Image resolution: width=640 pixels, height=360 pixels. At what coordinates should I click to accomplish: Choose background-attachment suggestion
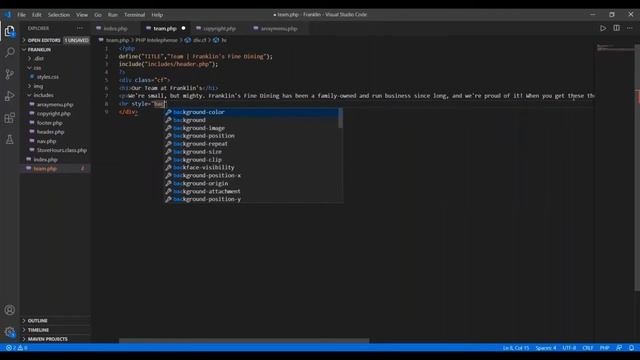click(x=251, y=191)
